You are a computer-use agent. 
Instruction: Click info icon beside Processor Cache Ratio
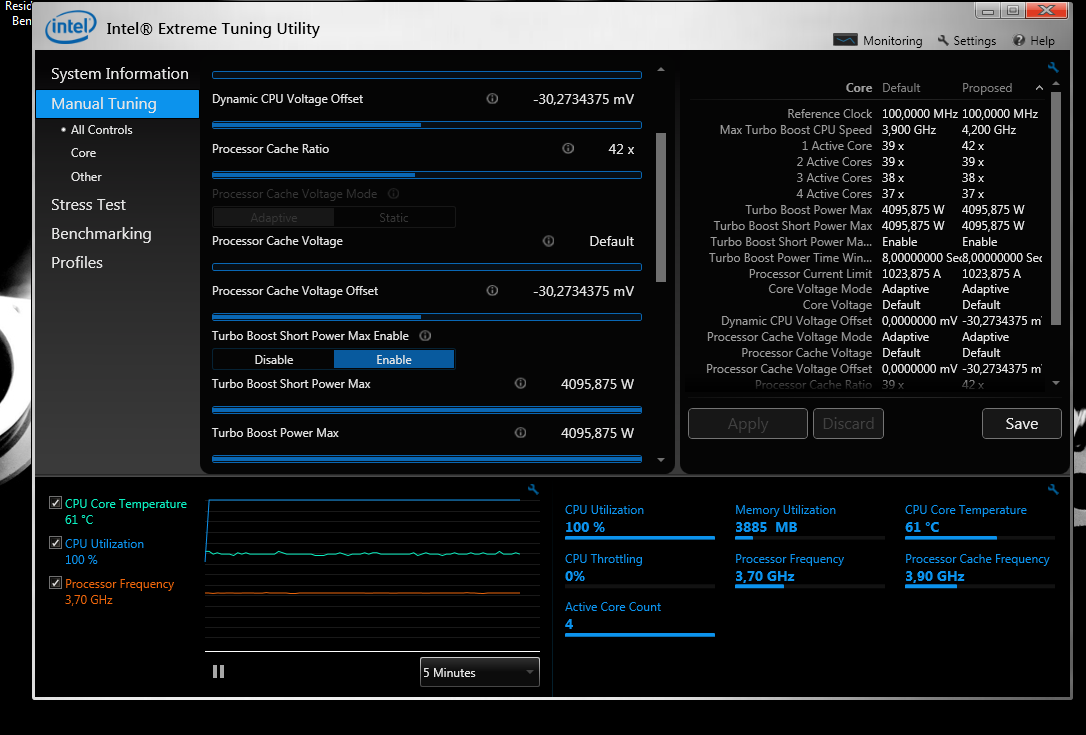[568, 148]
